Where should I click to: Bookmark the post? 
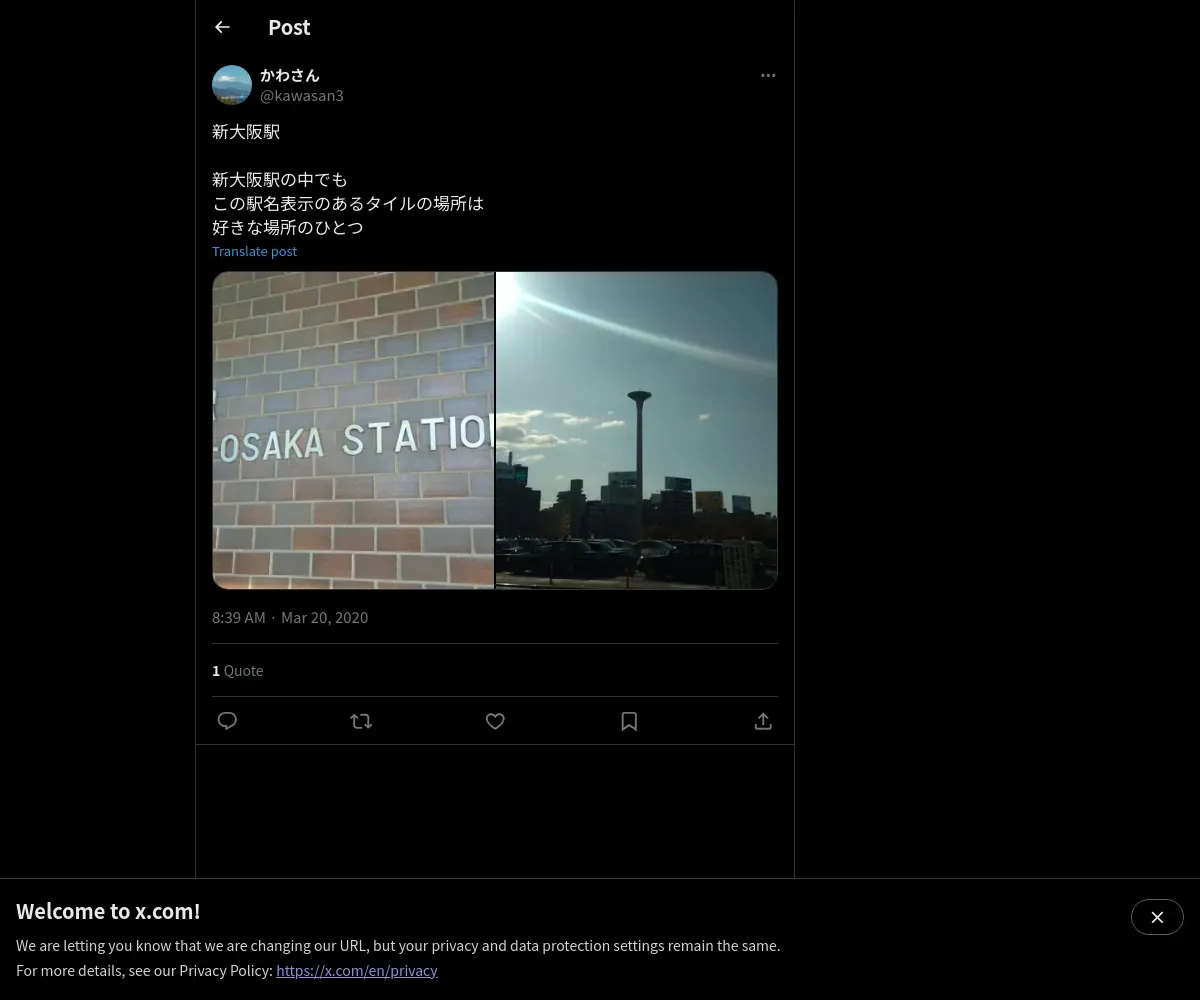pyautogui.click(x=629, y=721)
